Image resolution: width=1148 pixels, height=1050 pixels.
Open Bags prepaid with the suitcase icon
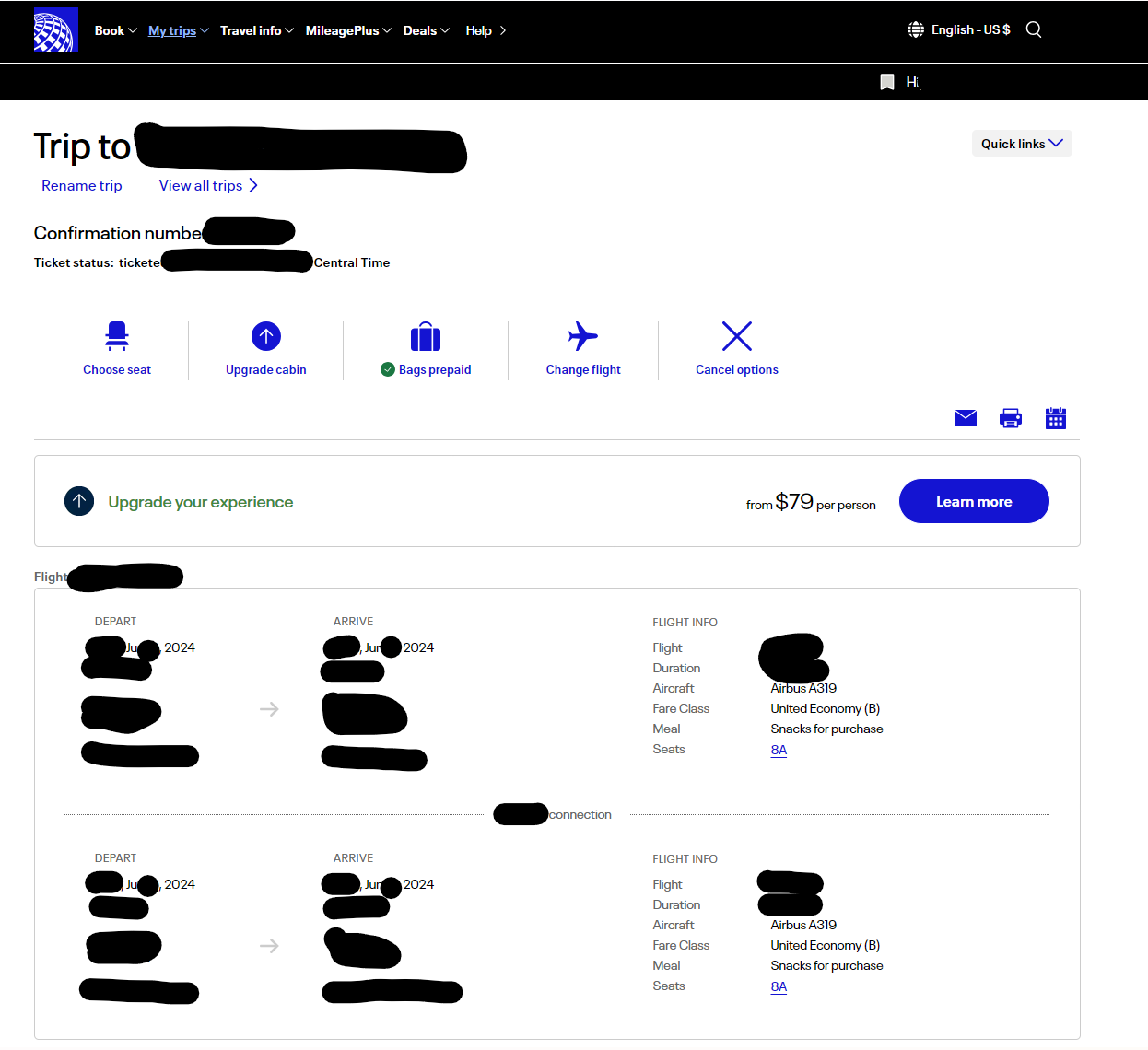[x=425, y=336]
